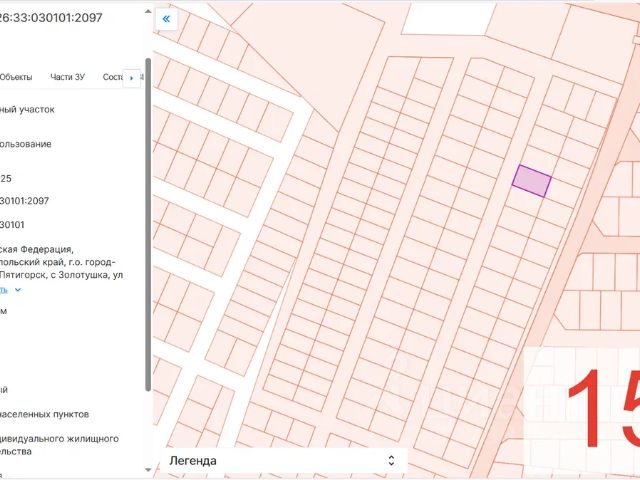Click the panel scroll-up arrow

pos(148,11)
